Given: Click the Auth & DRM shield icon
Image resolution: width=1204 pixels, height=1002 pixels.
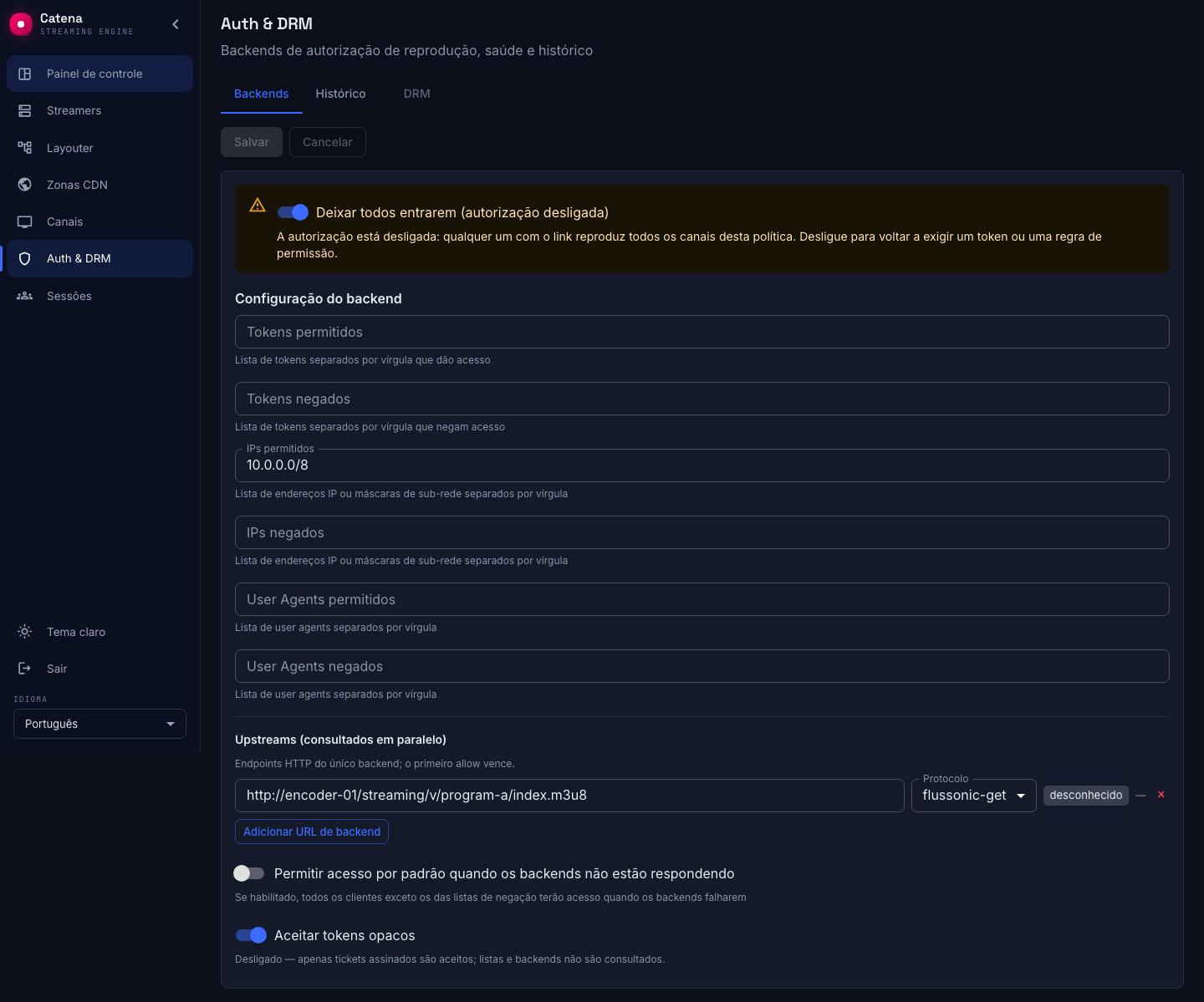Looking at the screenshot, I should (x=25, y=258).
